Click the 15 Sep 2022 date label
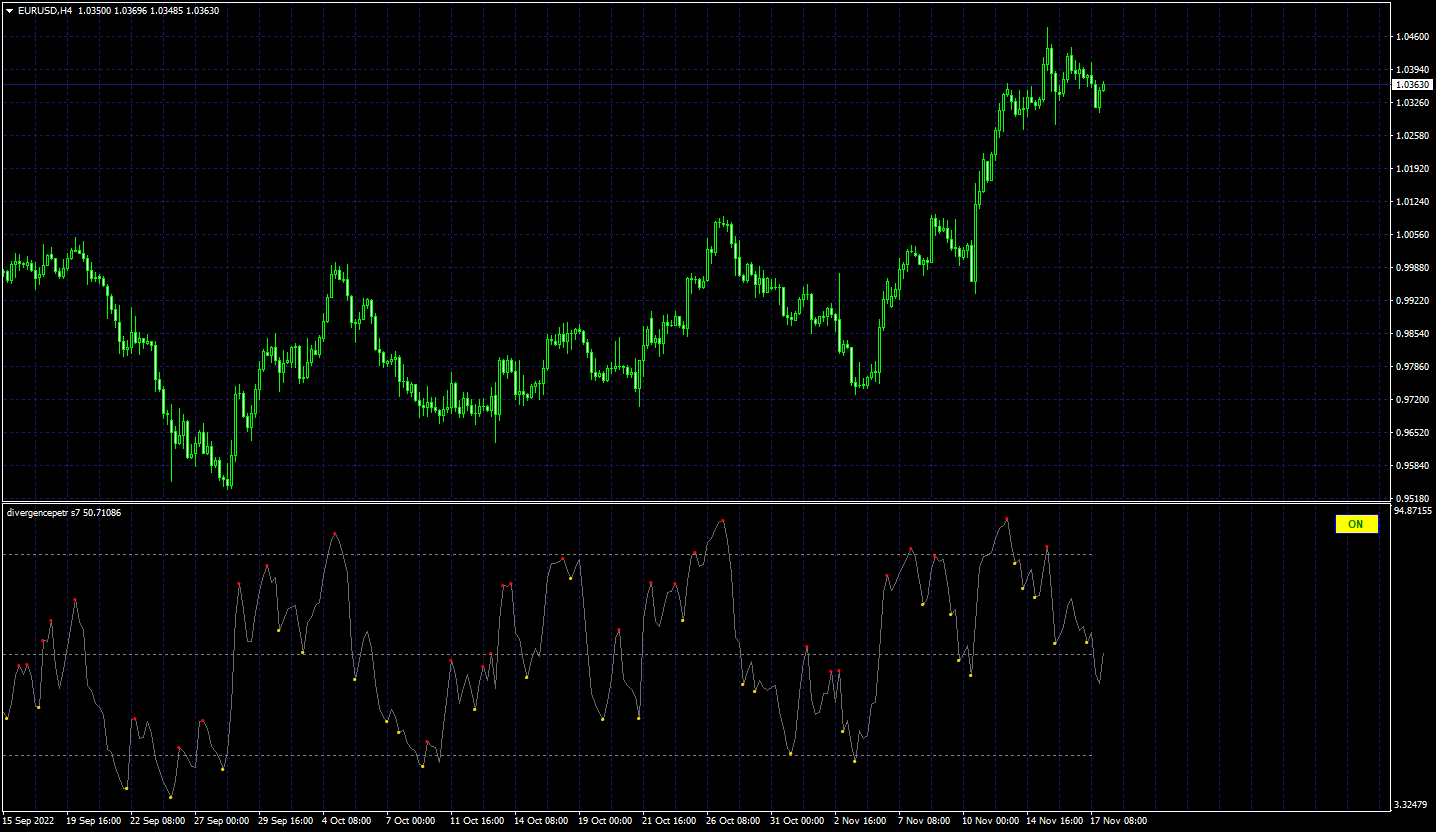The height and width of the screenshot is (832, 1436). [x=30, y=821]
